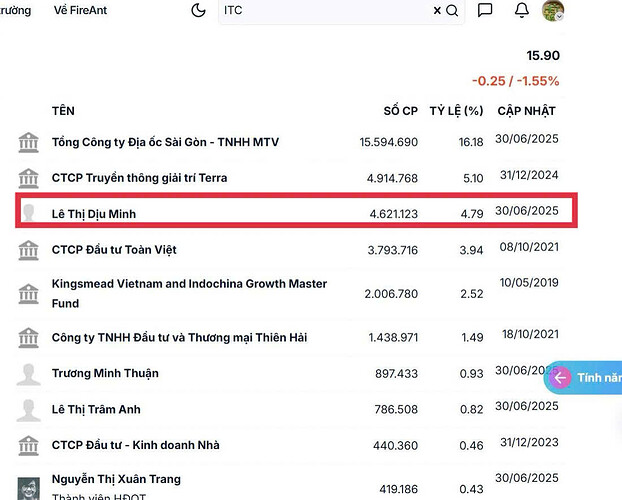This screenshot has width=622, height=500.
Task: Click the institution icon beside CTCP Truyền thông giải trí Terra
Action: [29, 178]
